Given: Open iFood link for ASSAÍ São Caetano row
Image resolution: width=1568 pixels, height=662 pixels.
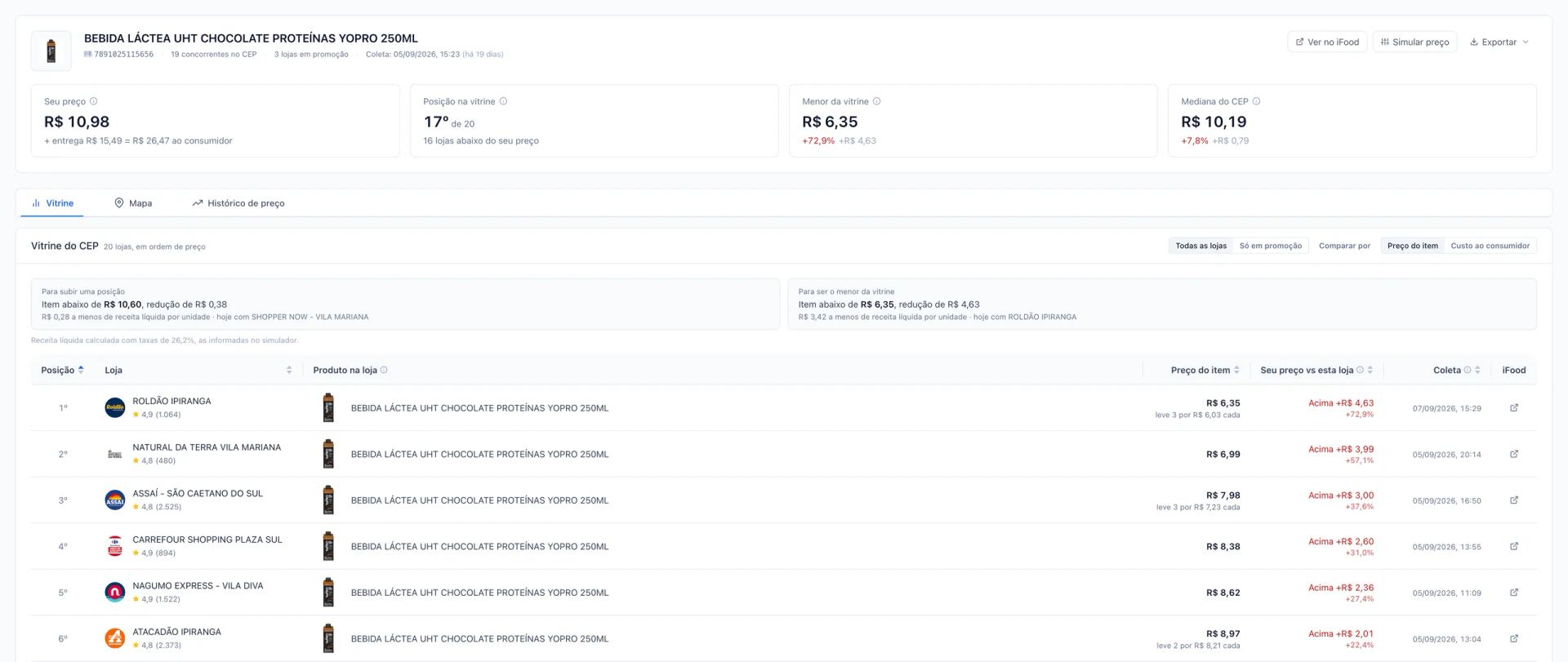Looking at the screenshot, I should click(x=1513, y=500).
